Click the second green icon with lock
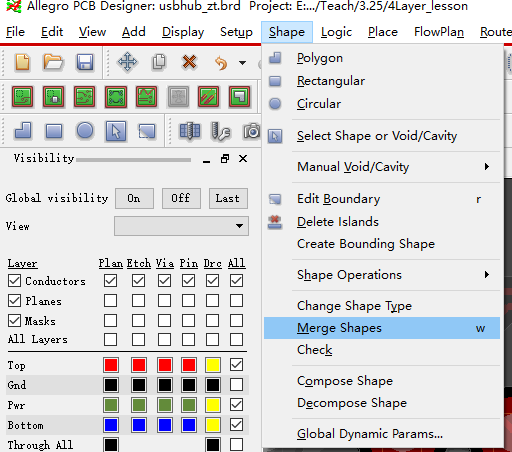The height and width of the screenshot is (452, 512). 53,97
